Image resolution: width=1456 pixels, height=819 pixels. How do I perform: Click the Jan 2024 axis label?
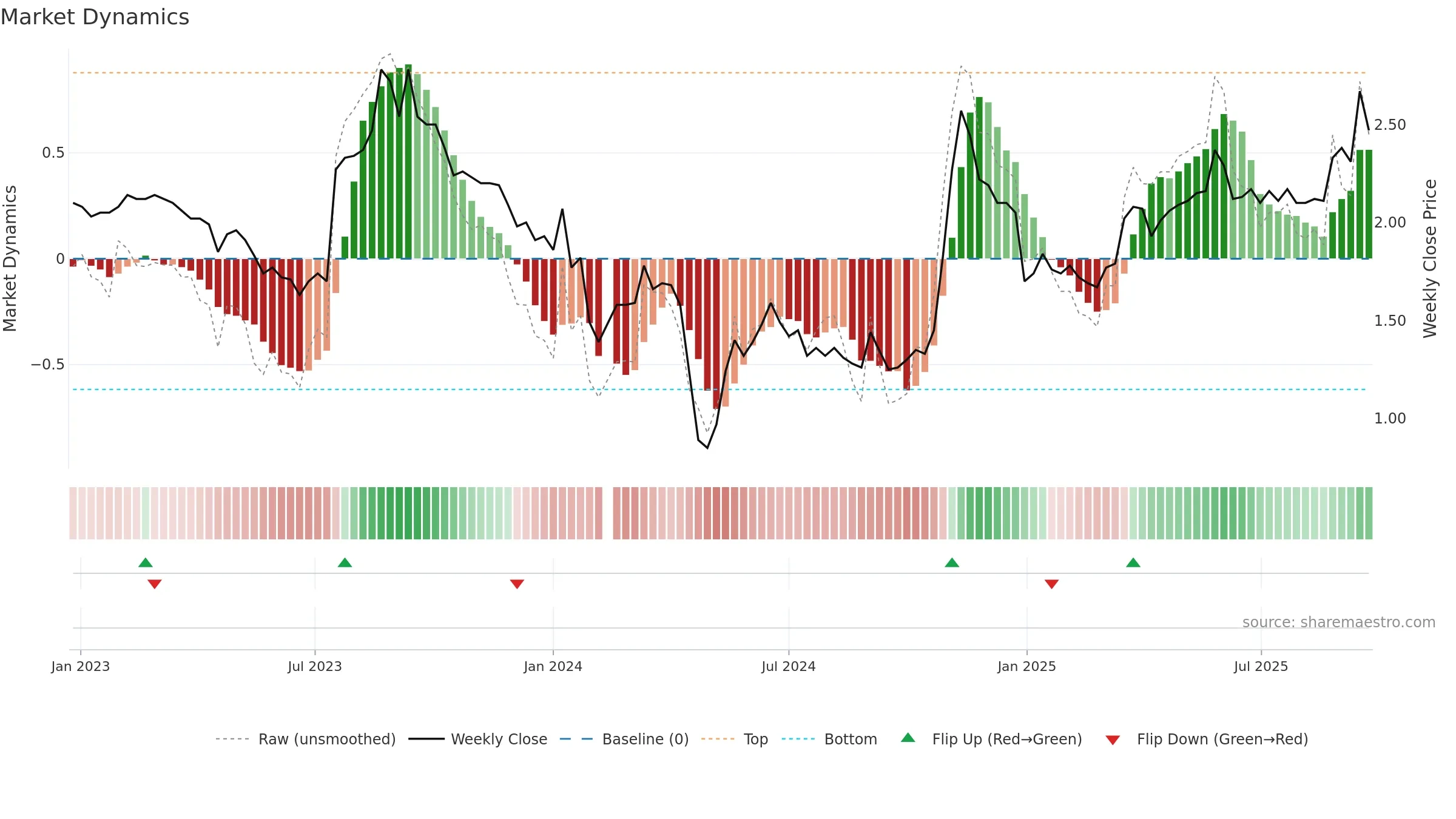pos(553,666)
